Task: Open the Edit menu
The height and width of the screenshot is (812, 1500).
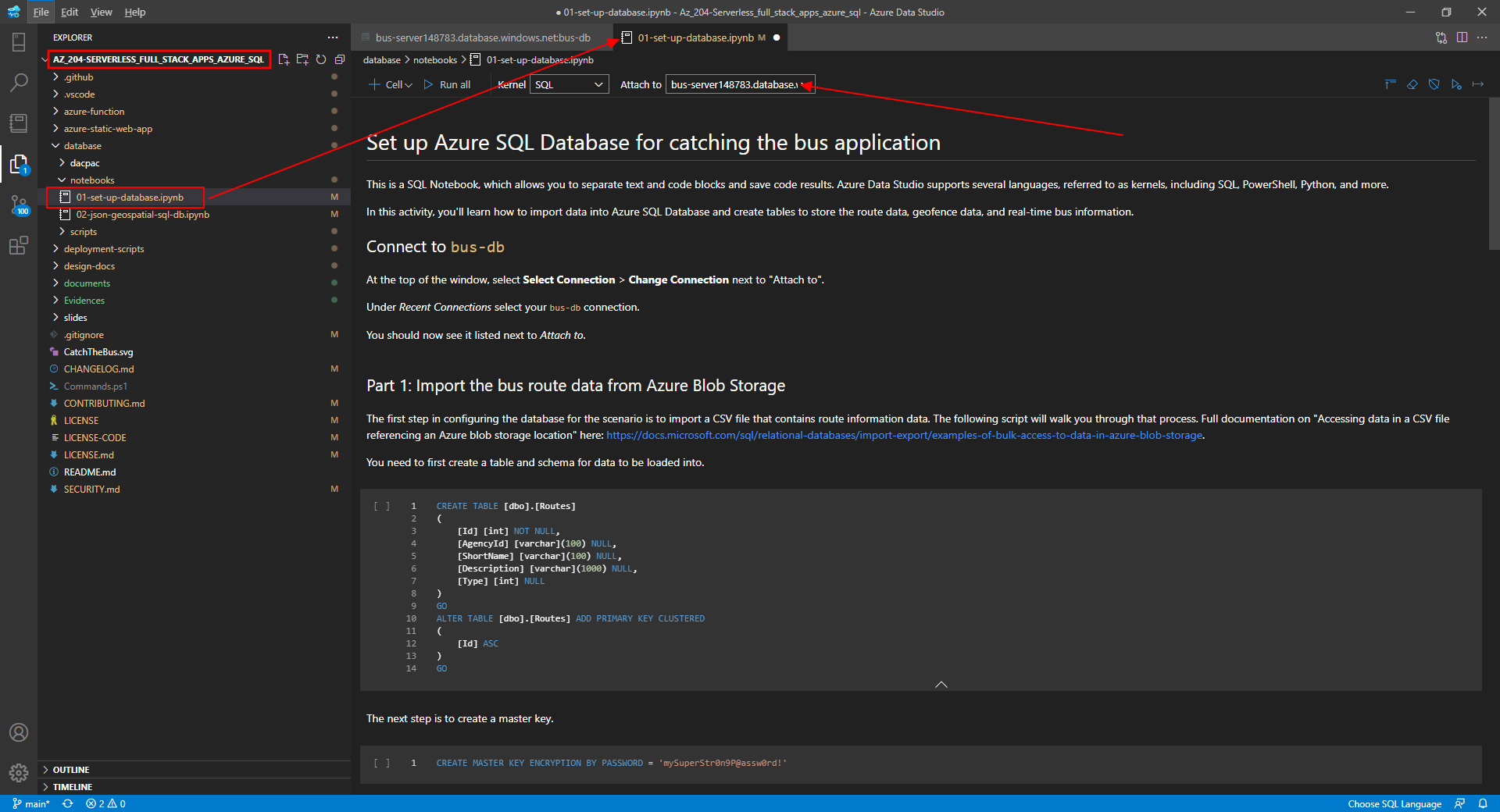Action: [x=70, y=12]
